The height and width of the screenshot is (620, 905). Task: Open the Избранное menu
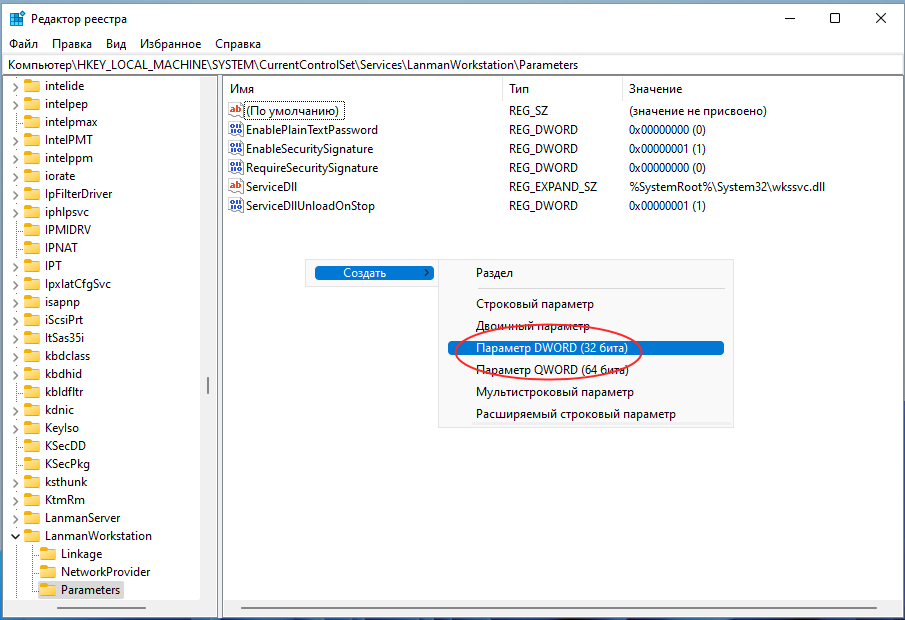point(170,44)
